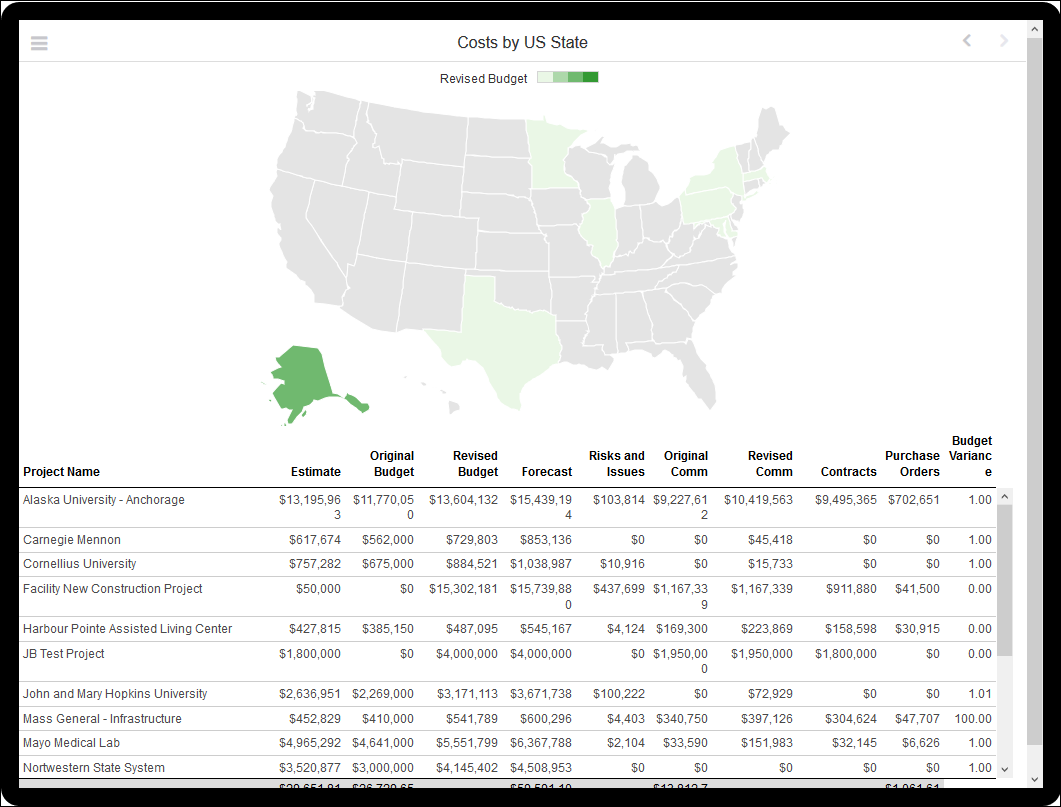This screenshot has height=807, width=1061.
Task: Sort by Risks and Issues column header
Action: click(616, 463)
